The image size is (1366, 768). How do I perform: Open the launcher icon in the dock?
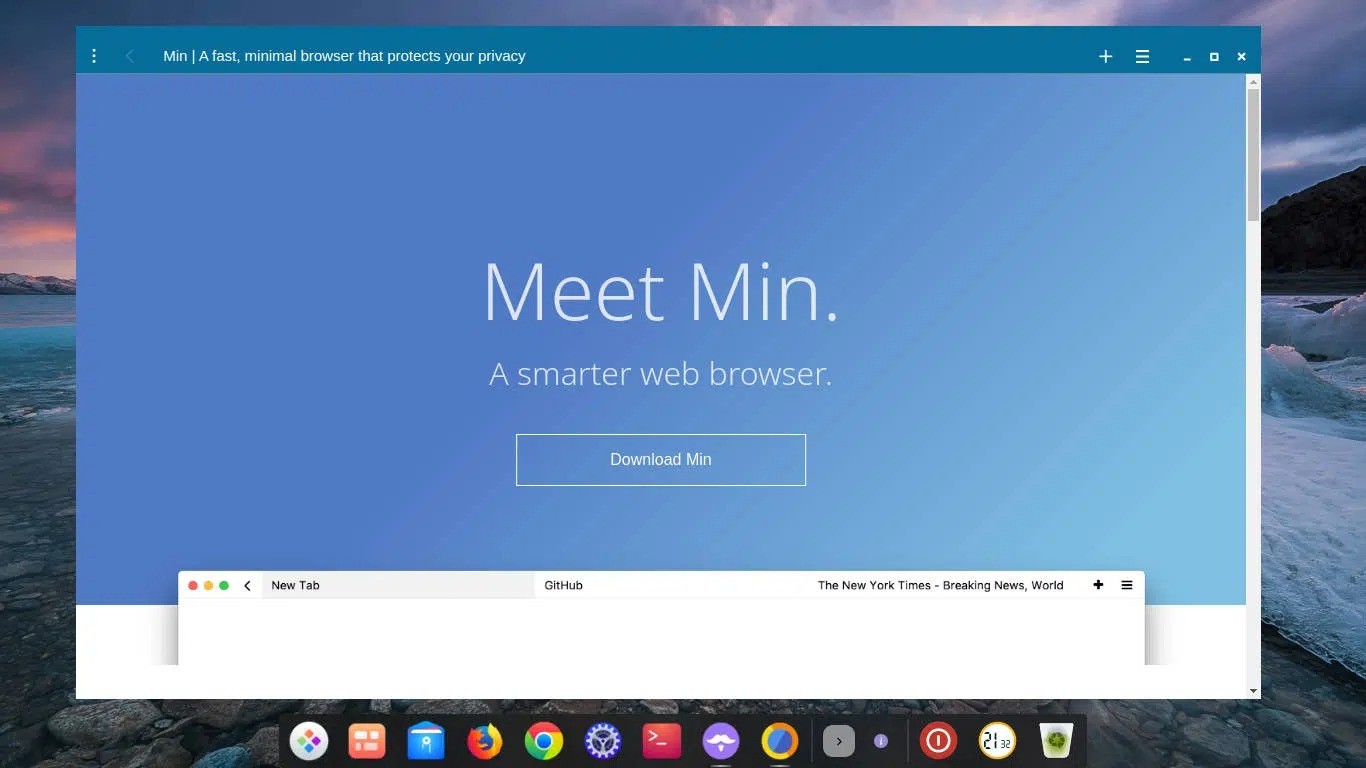coord(309,741)
